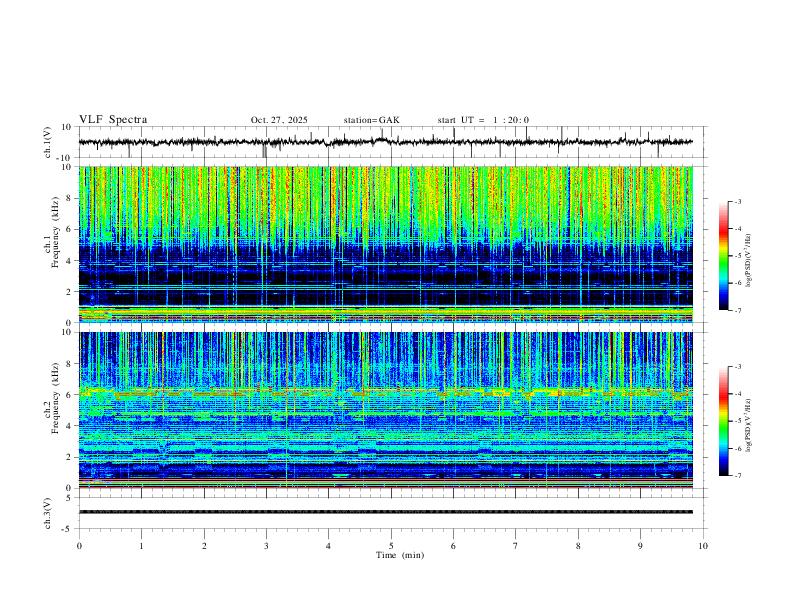Image resolution: width=792 pixels, height=612 pixels.
Task: Click the "7" tick on the time axis
Action: (516, 546)
